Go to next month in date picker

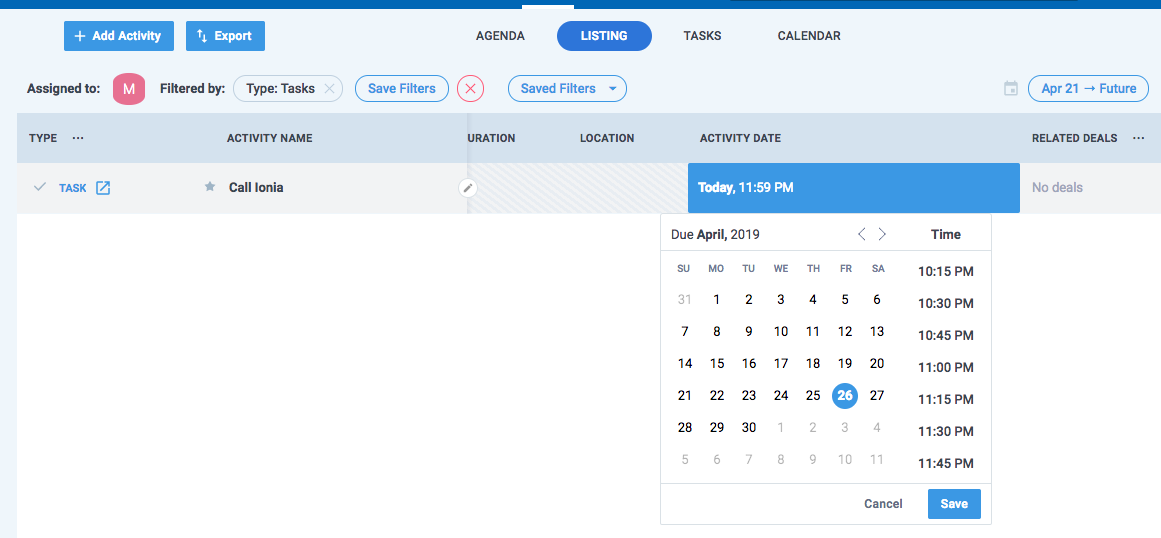pyautogui.click(x=882, y=235)
